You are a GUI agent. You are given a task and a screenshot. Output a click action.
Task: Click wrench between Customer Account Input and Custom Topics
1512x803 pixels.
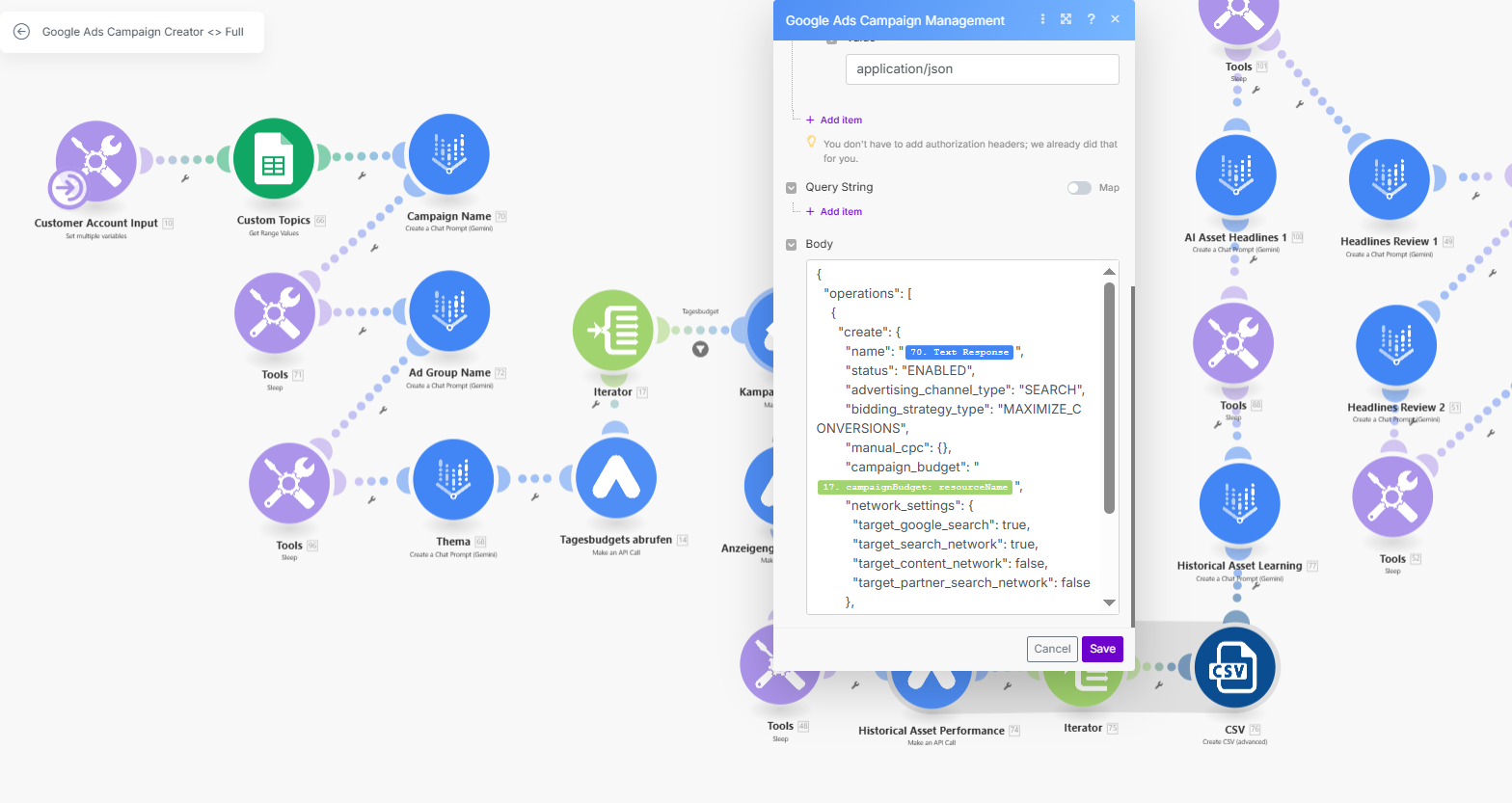click(185, 178)
